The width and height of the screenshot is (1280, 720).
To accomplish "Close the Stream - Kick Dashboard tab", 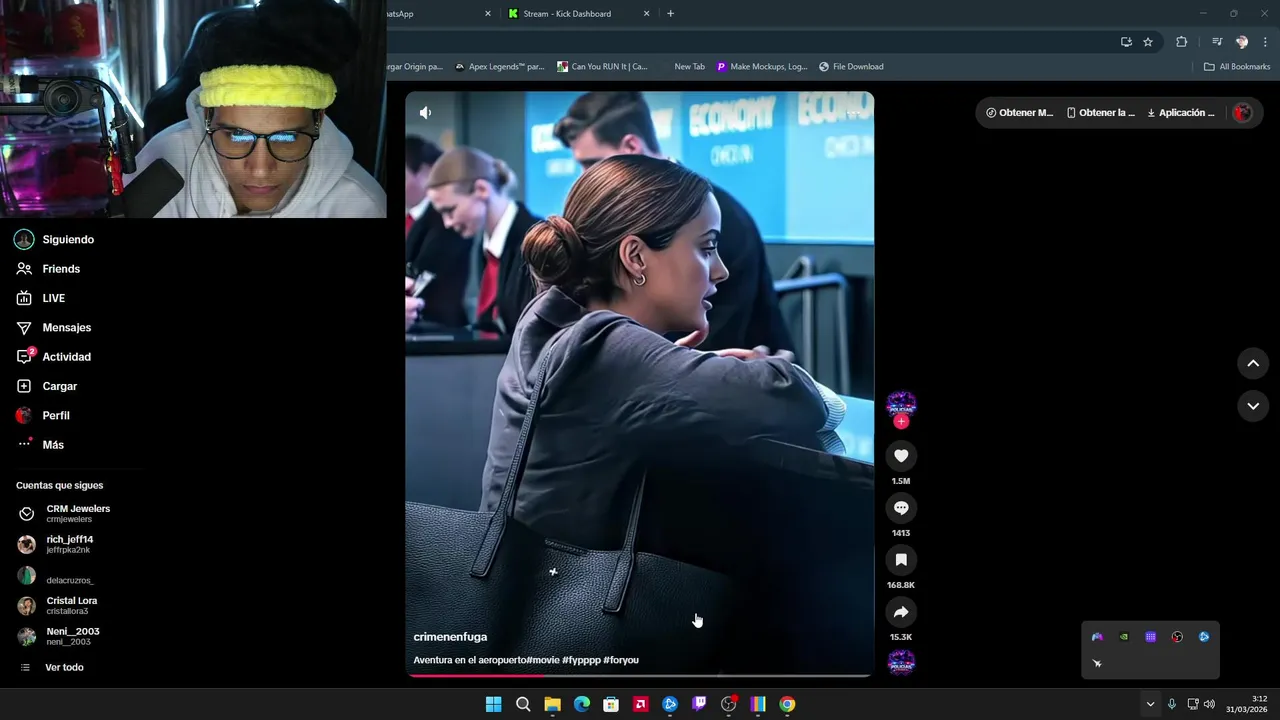I will (x=646, y=14).
